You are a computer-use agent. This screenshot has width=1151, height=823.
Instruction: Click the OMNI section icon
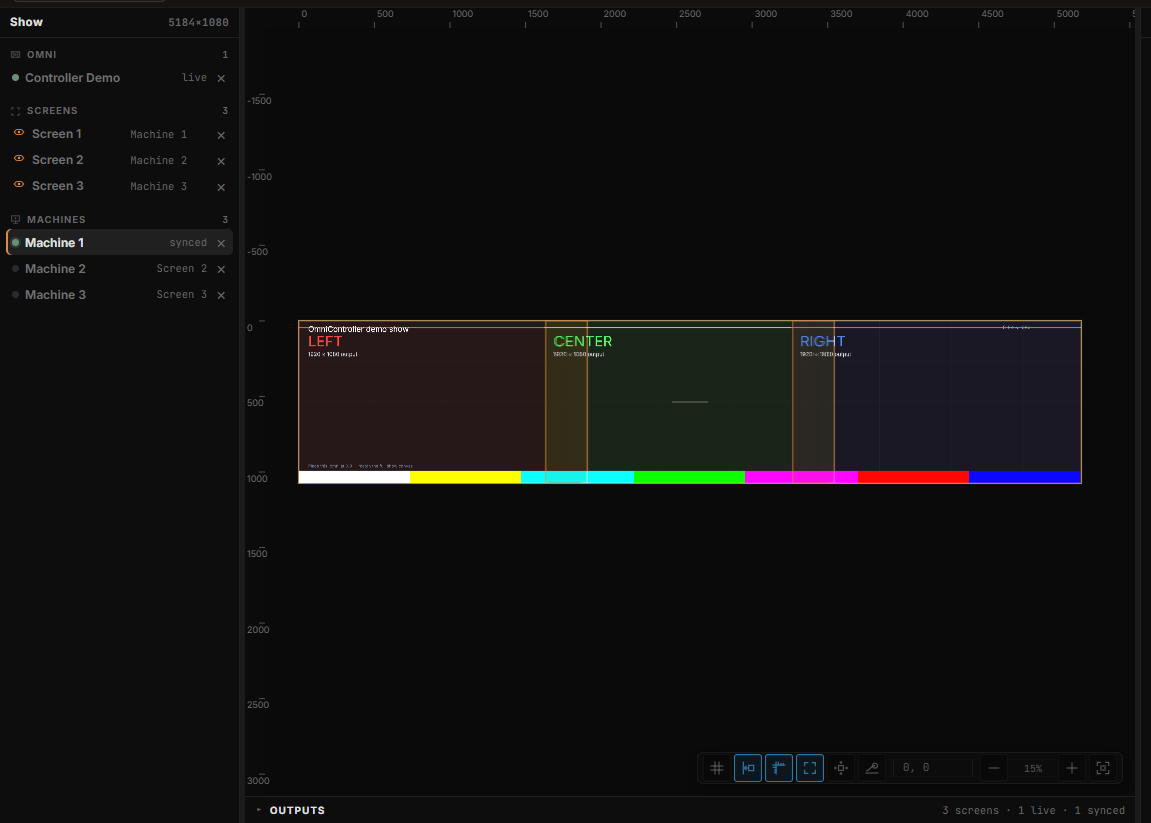(15, 54)
